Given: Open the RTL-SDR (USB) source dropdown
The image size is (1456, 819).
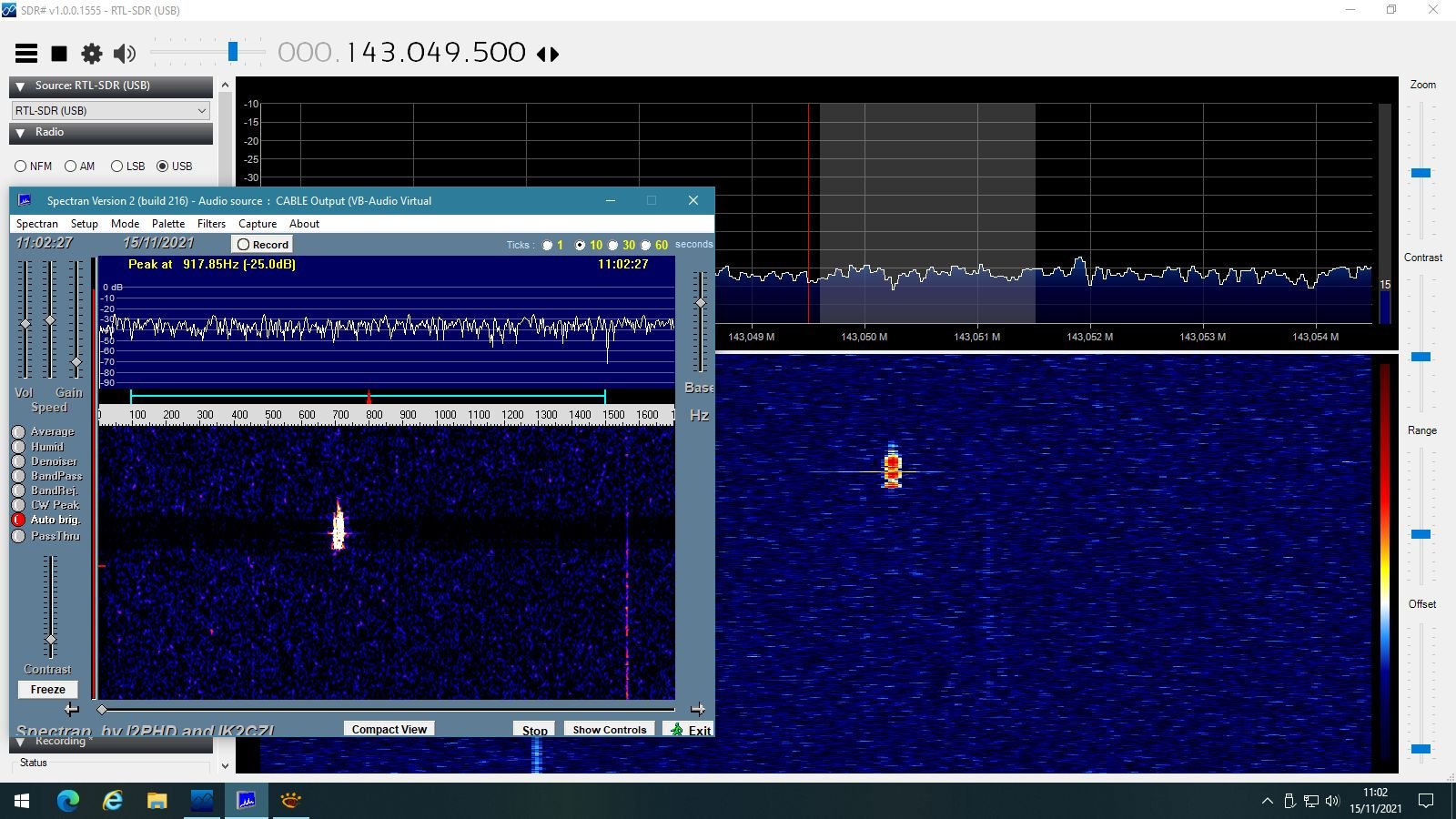Looking at the screenshot, I should pos(111,110).
